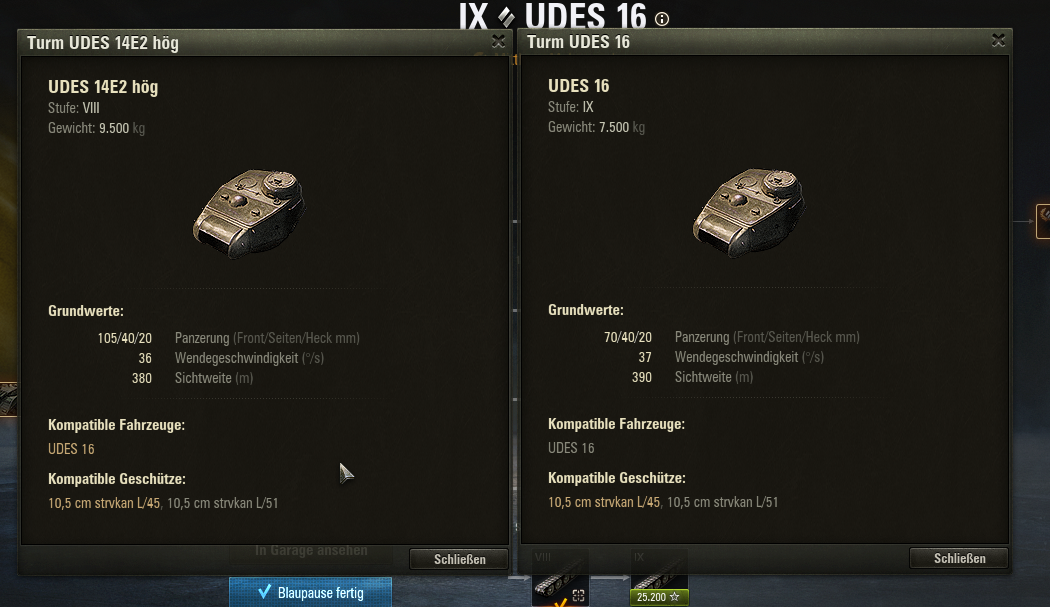Click the UDES 16 turret image
Image resolution: width=1050 pixels, height=607 pixels.
click(749, 212)
